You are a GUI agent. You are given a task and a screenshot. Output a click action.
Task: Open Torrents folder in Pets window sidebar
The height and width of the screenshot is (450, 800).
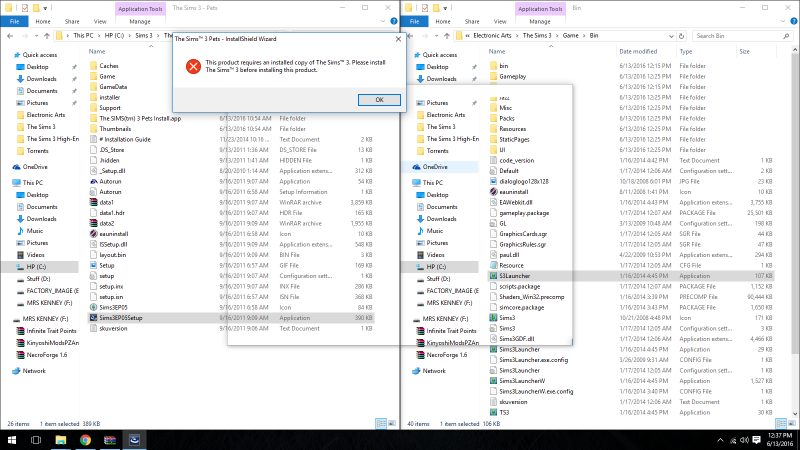coord(37,151)
